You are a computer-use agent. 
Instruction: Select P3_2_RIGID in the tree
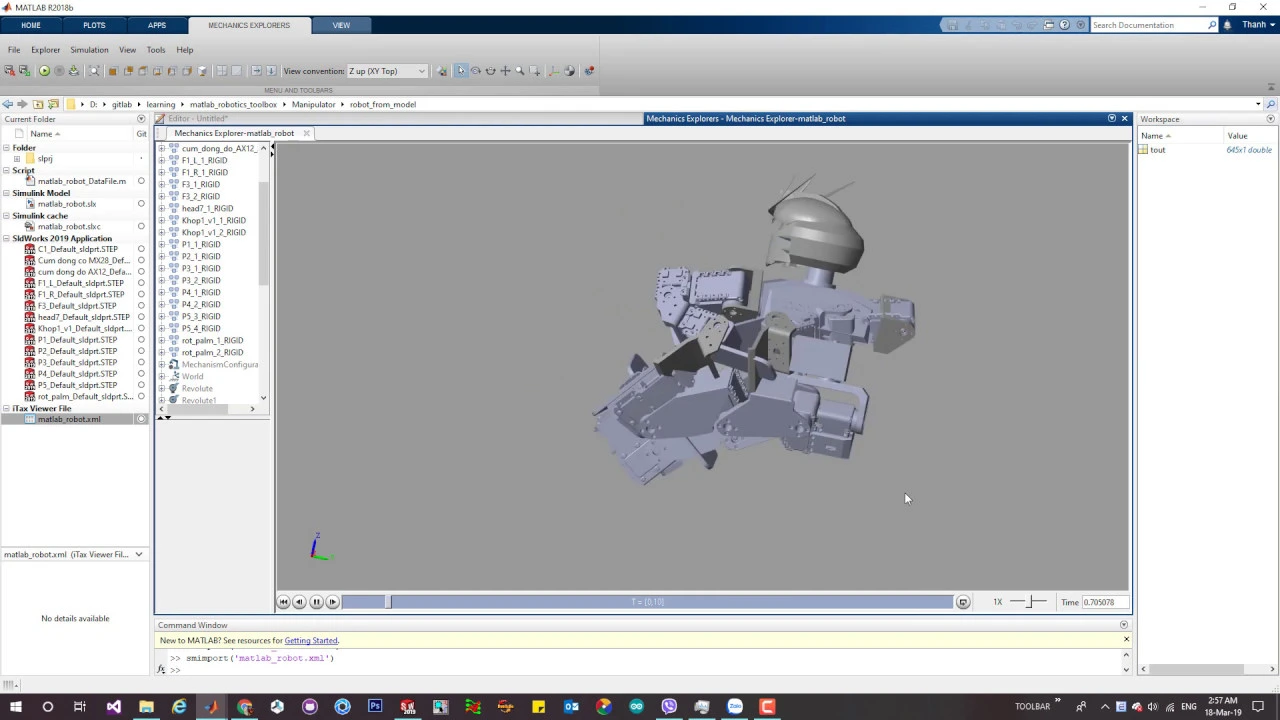[x=201, y=280]
